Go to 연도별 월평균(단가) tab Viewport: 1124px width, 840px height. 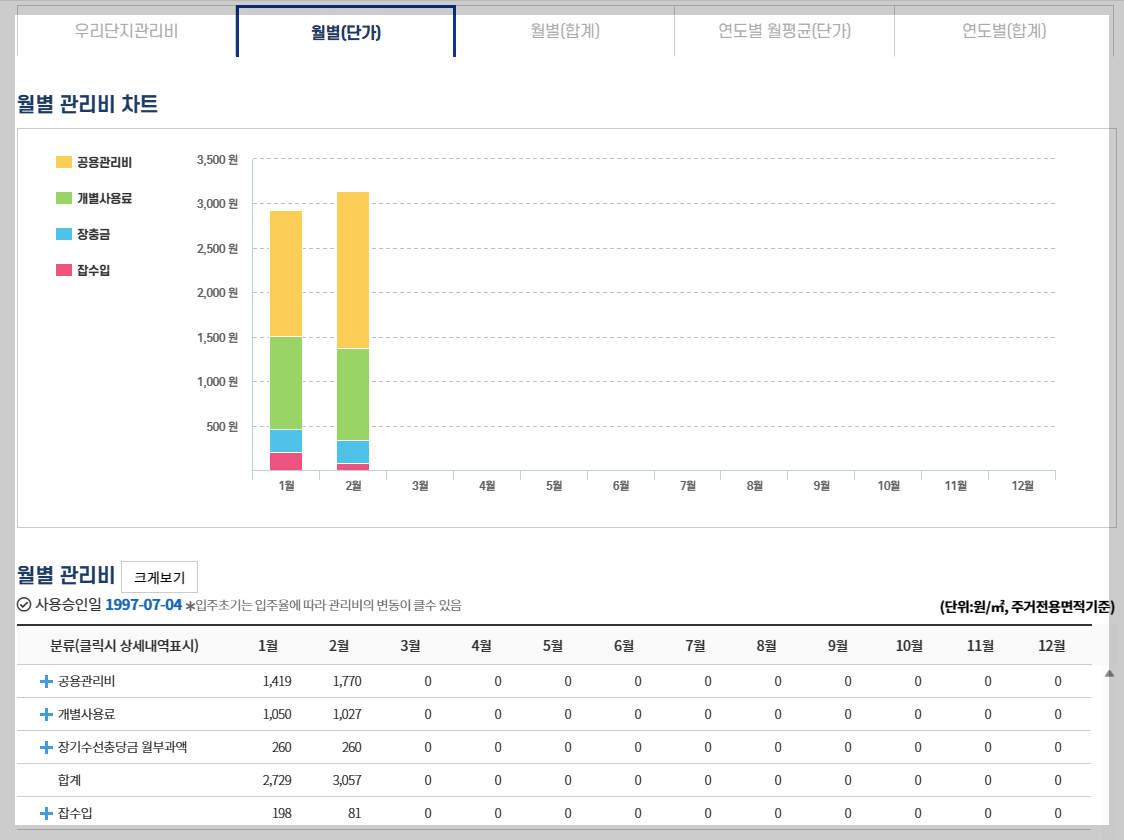pos(784,32)
